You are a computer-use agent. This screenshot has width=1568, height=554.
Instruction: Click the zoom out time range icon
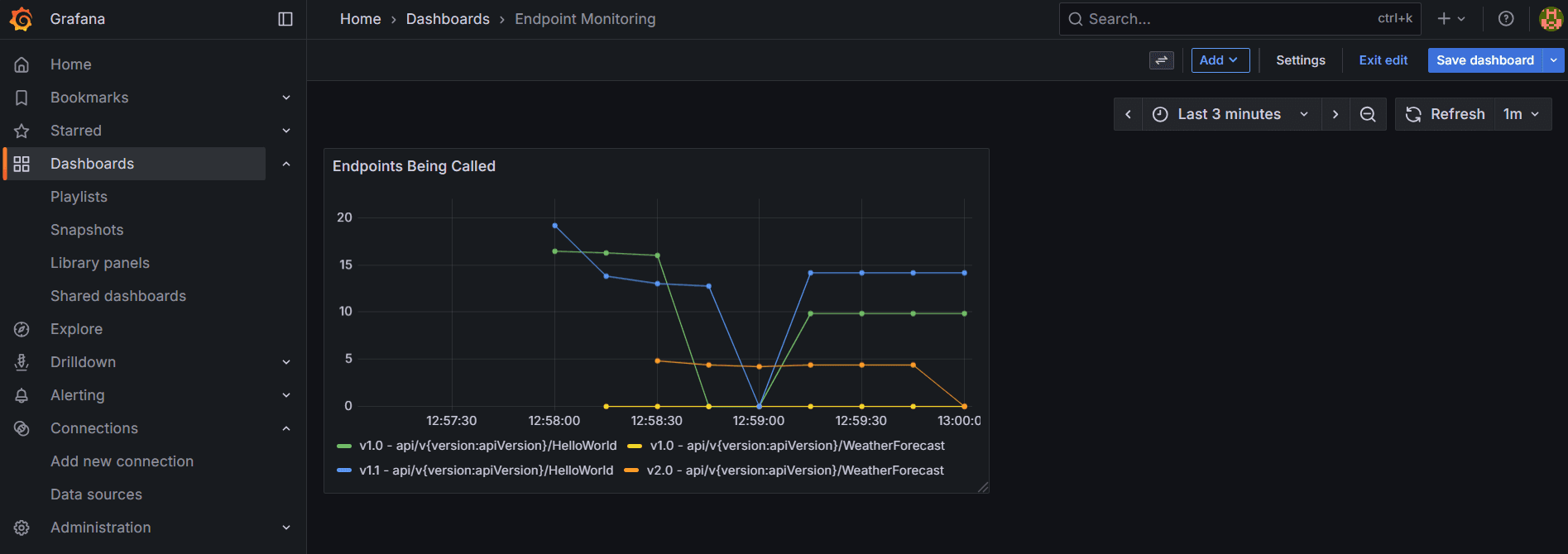(x=1368, y=114)
